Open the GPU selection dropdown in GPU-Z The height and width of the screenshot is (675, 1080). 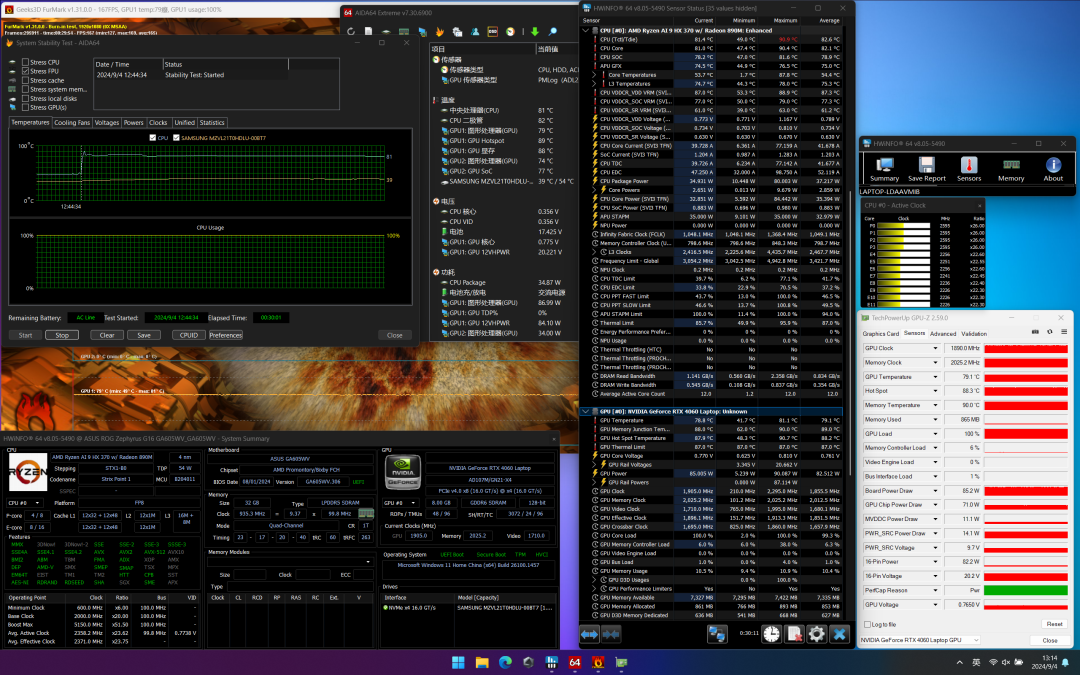[x=974, y=640]
